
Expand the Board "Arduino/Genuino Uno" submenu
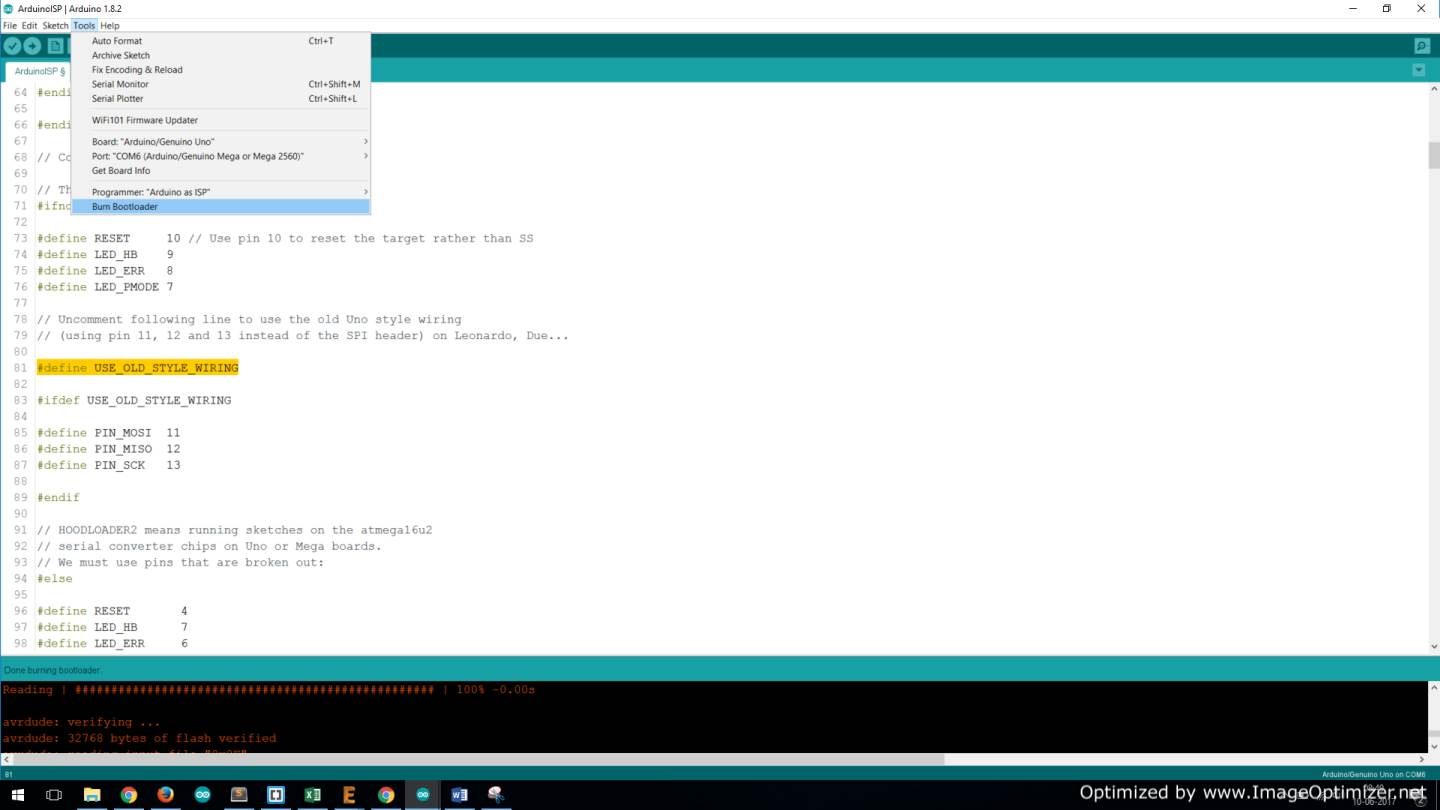[221, 141]
